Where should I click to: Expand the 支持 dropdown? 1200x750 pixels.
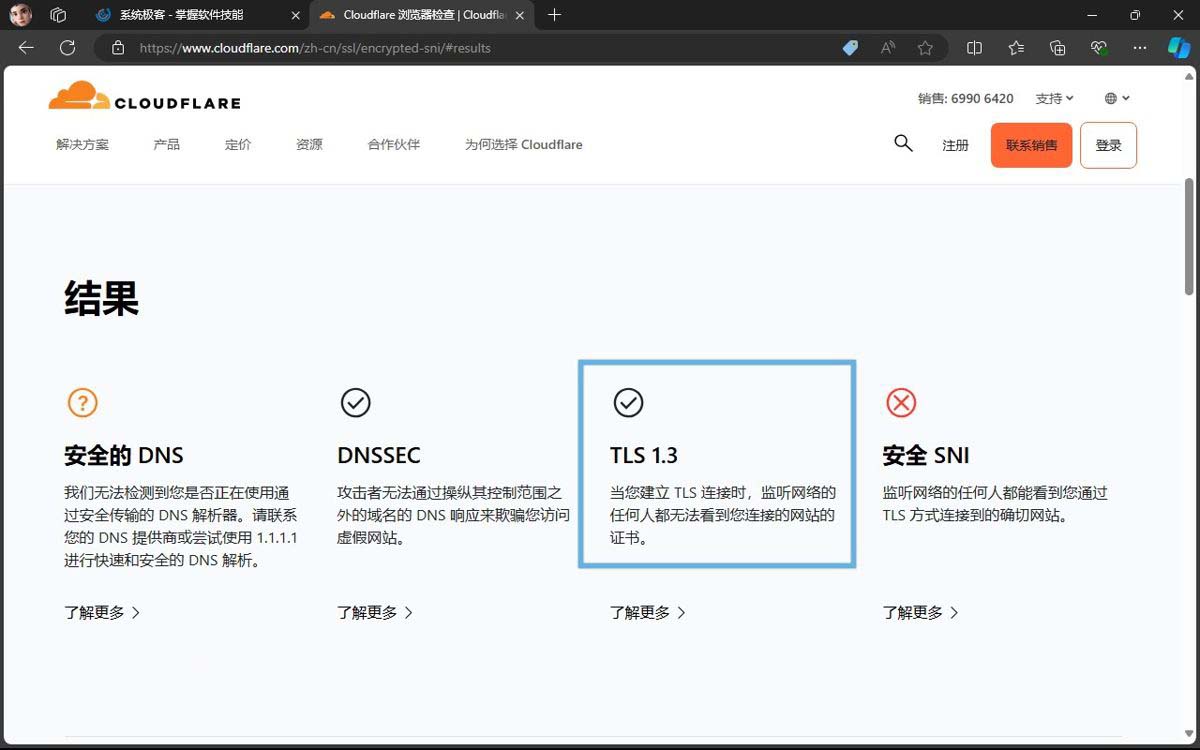pyautogui.click(x=1054, y=98)
